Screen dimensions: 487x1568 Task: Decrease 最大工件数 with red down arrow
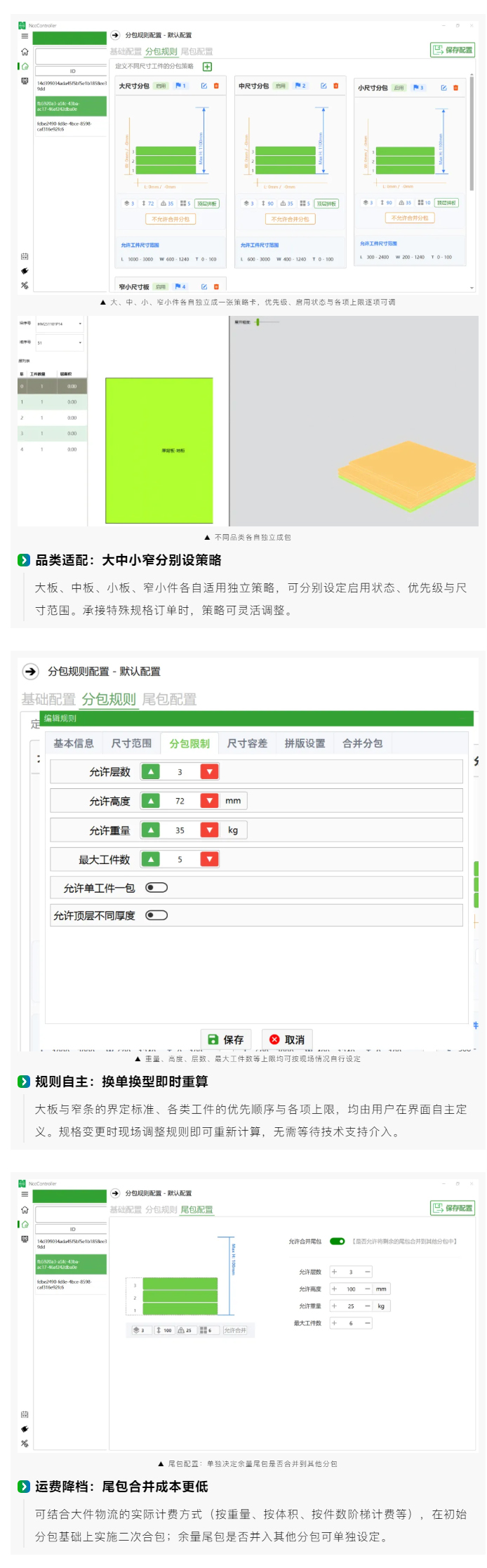209,858
